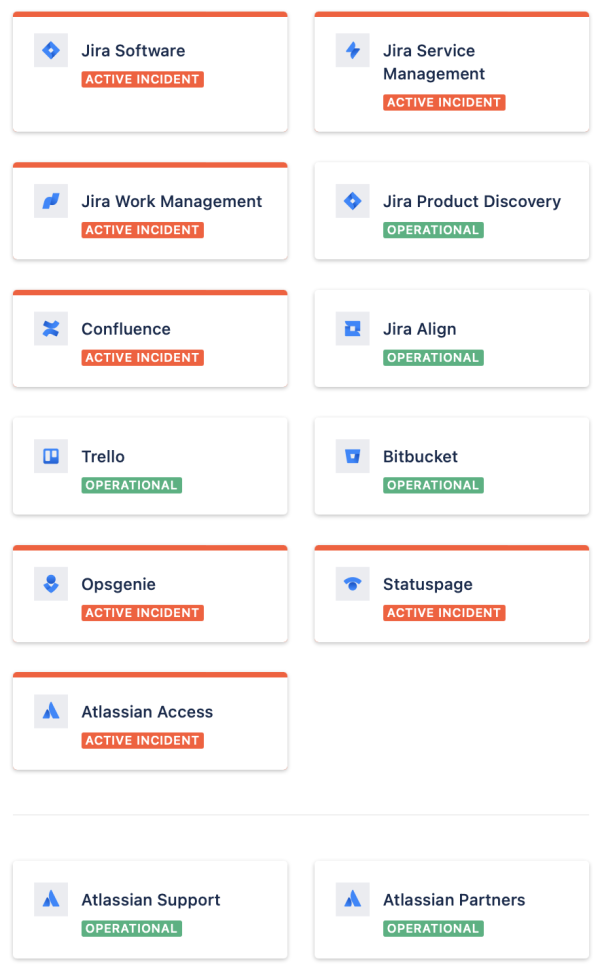Click the Jira Service Management lightning icon

[352, 50]
